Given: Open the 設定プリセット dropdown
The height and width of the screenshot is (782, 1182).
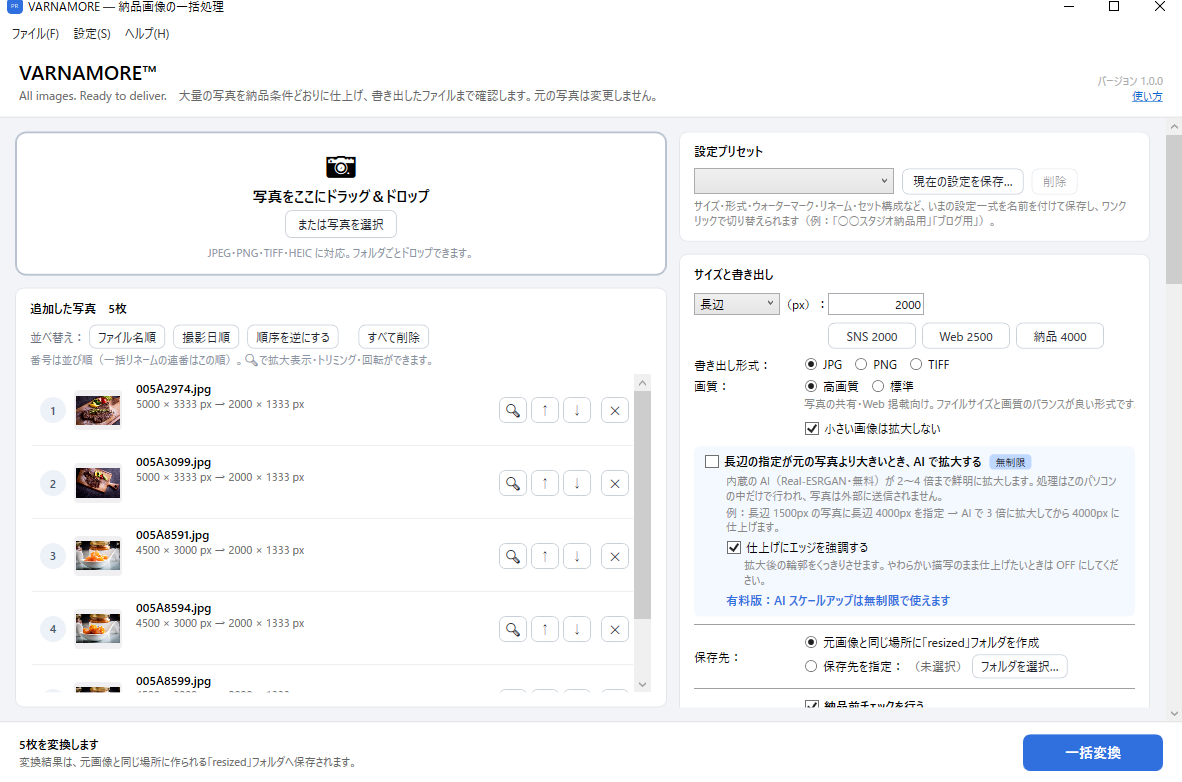Looking at the screenshot, I should point(794,181).
